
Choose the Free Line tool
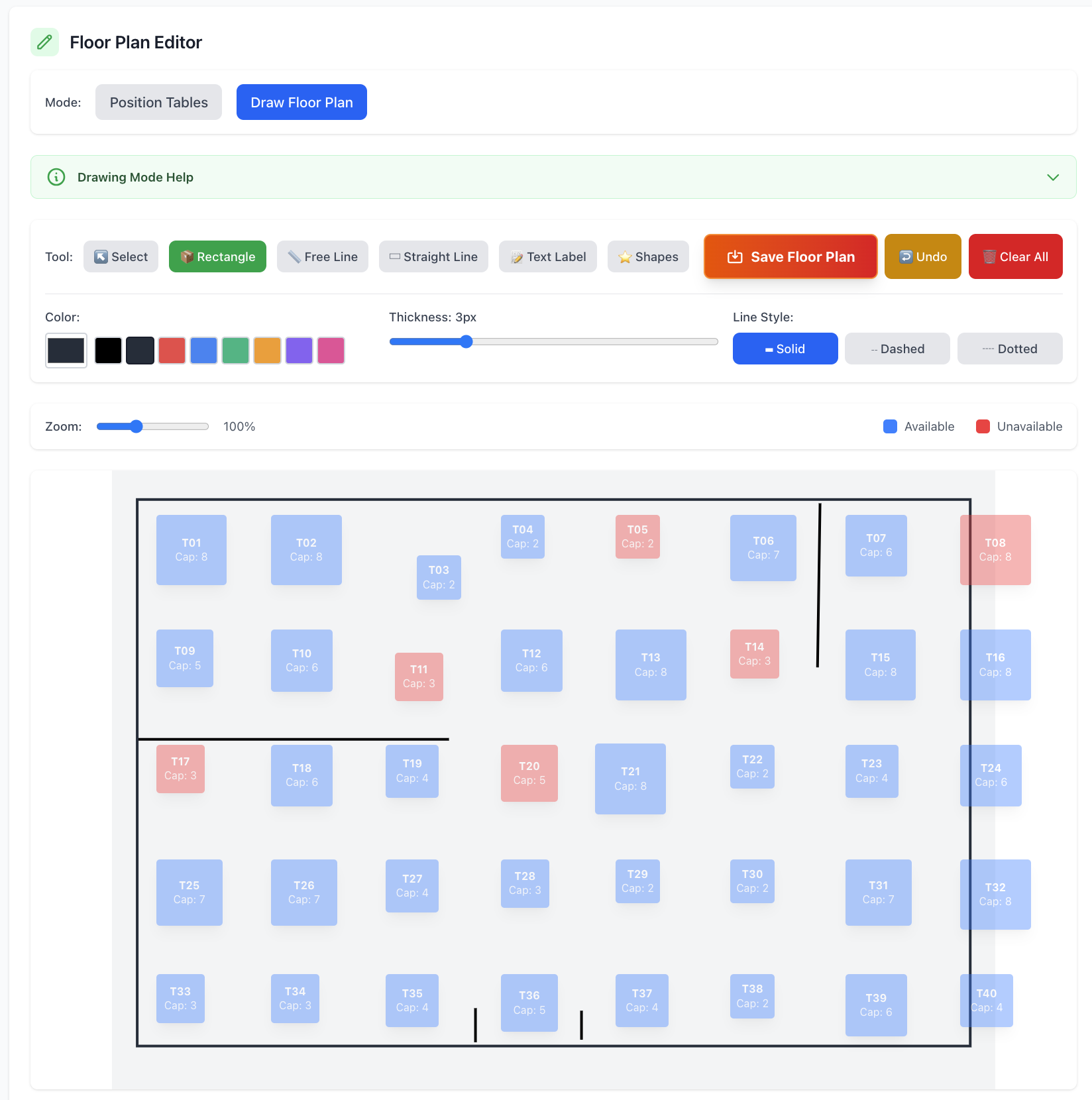tap(323, 256)
